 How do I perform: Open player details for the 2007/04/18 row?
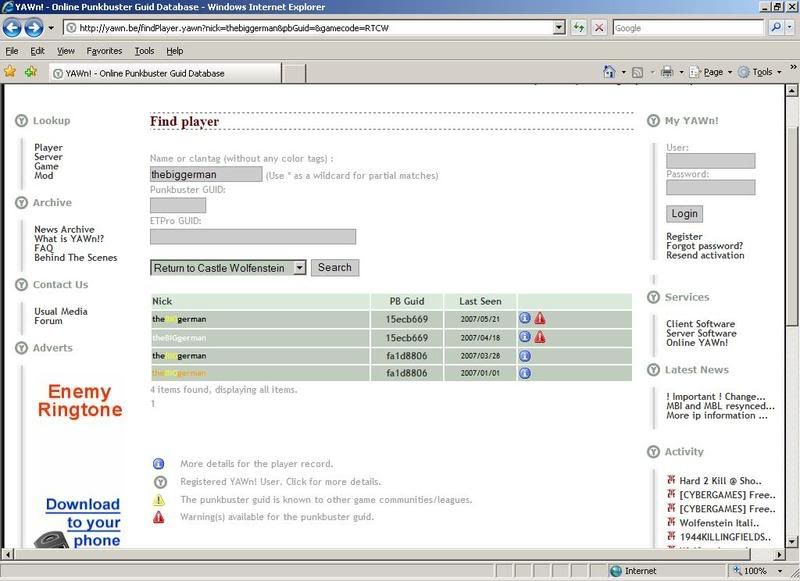point(524,337)
